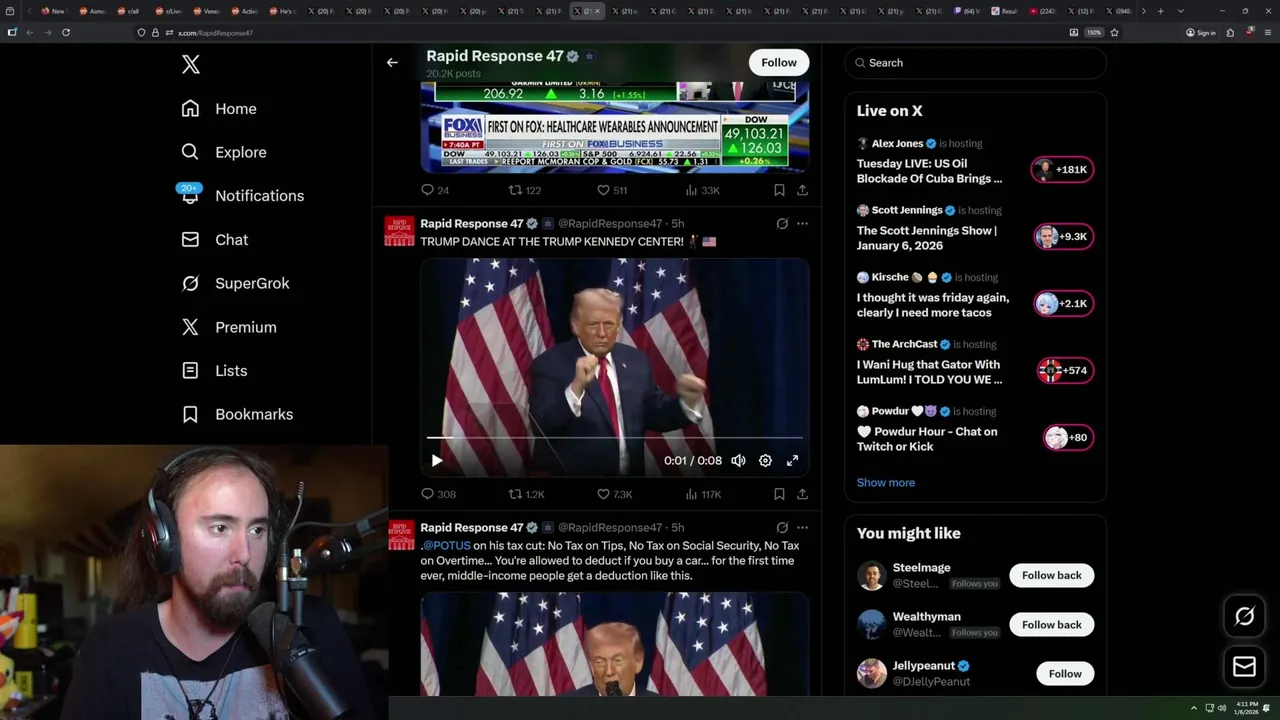Viewport: 1280px width, 720px height.
Task: Show hidden system tray icons
Action: tap(1193, 708)
